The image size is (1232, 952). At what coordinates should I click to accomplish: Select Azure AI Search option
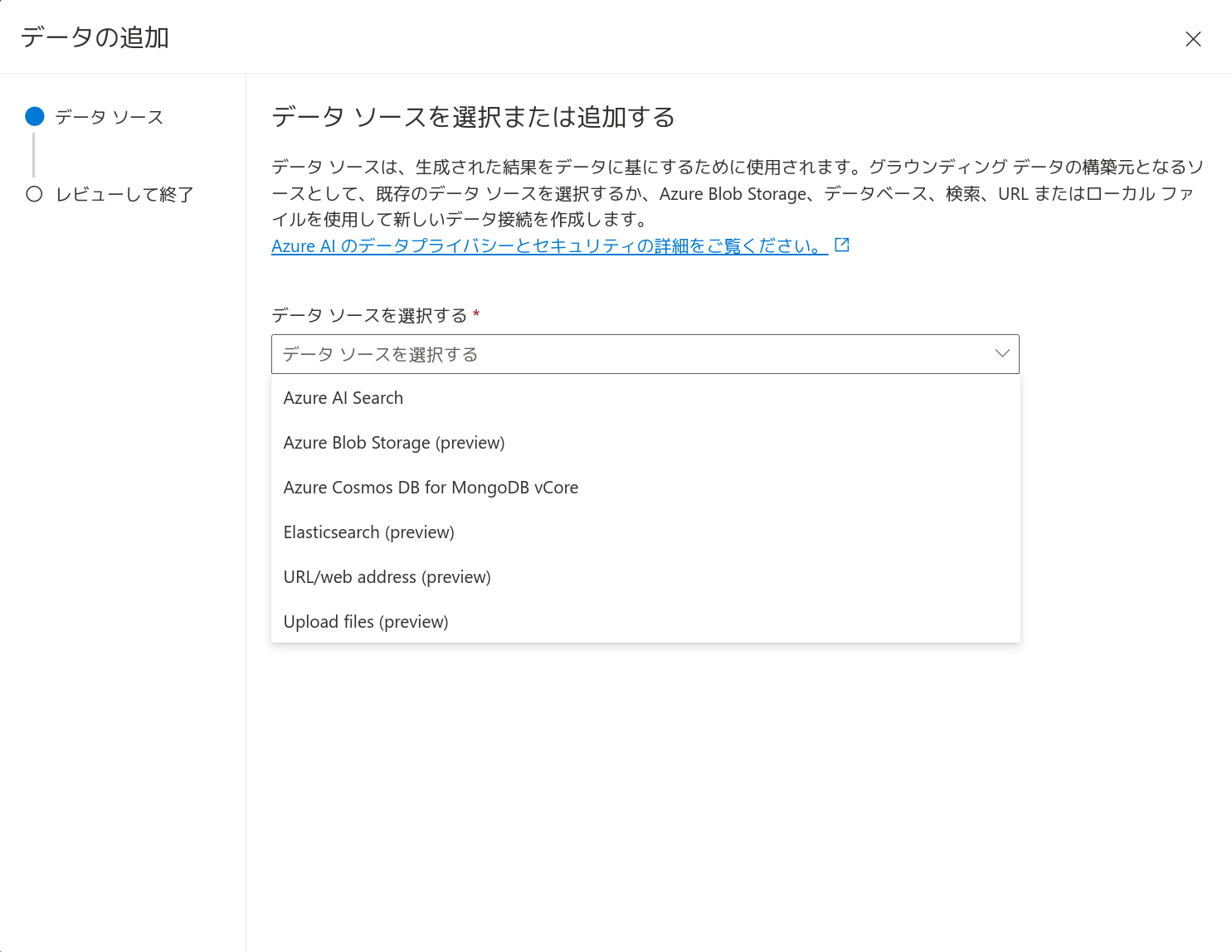tap(645, 398)
